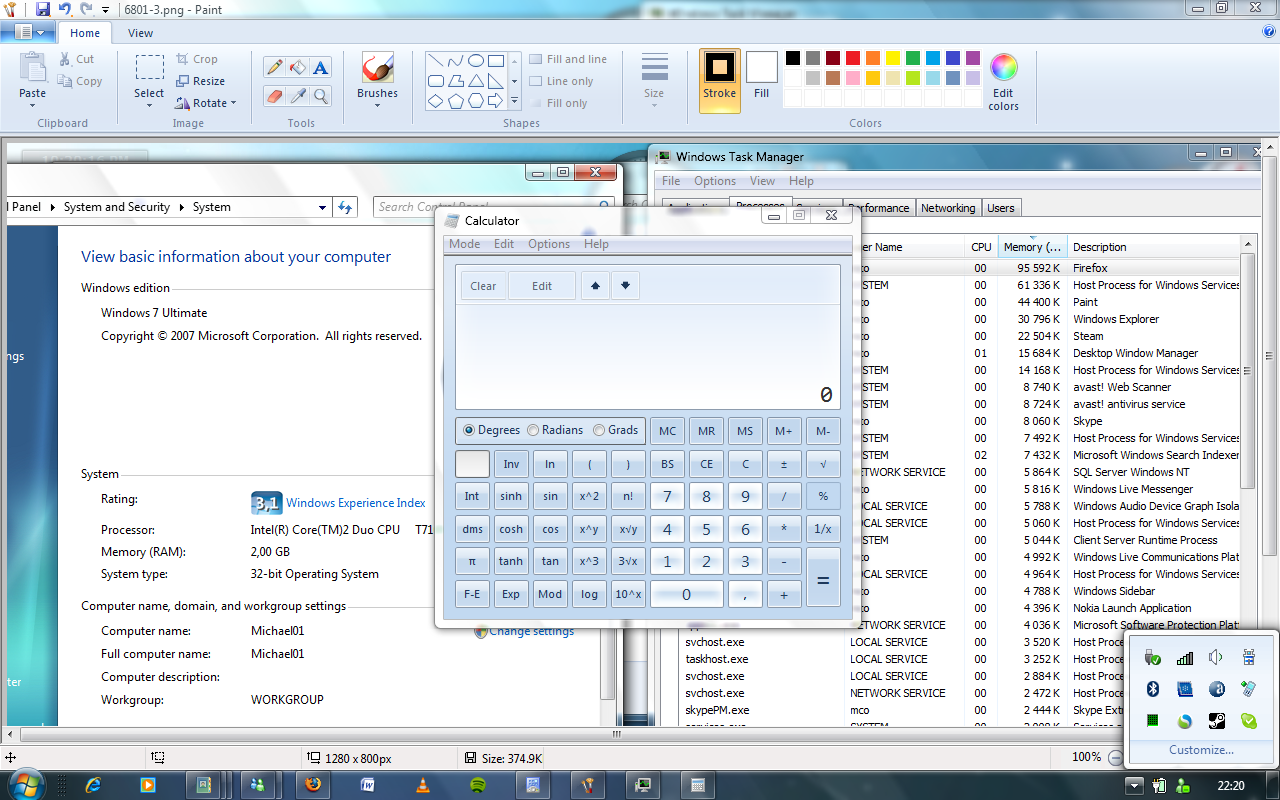Select the Text tool

pos(320,67)
